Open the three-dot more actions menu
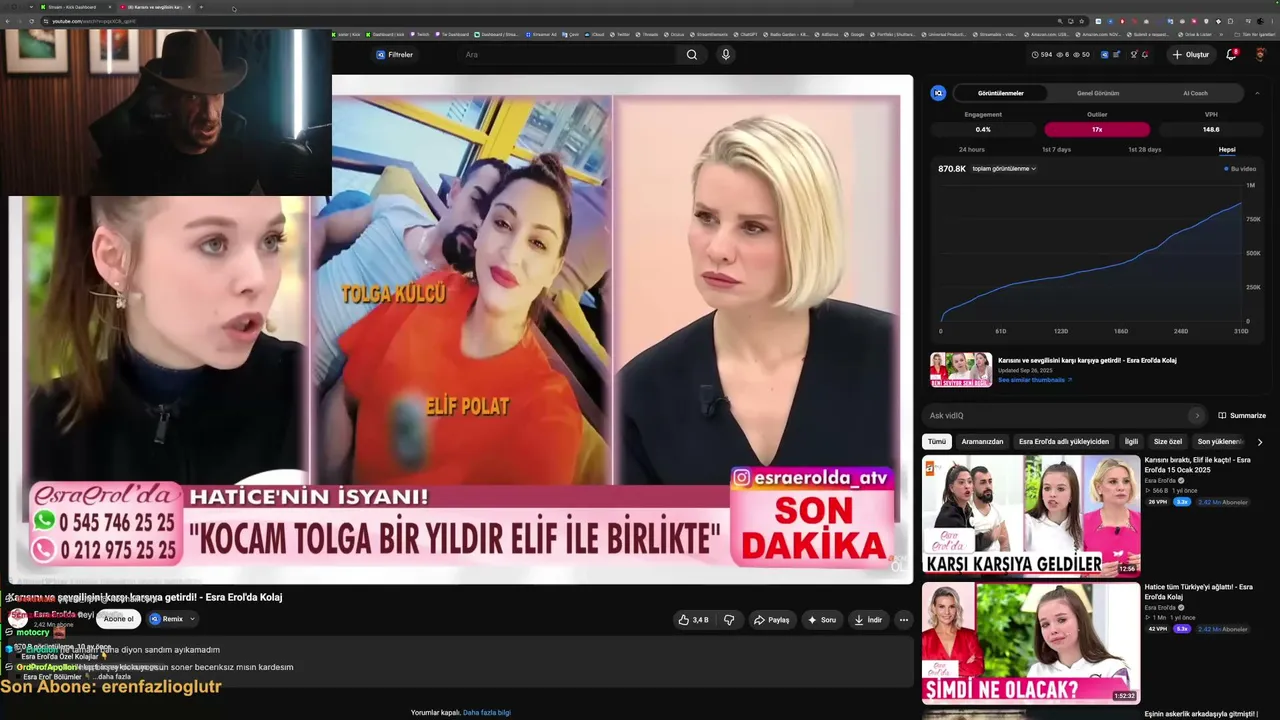 (x=903, y=620)
